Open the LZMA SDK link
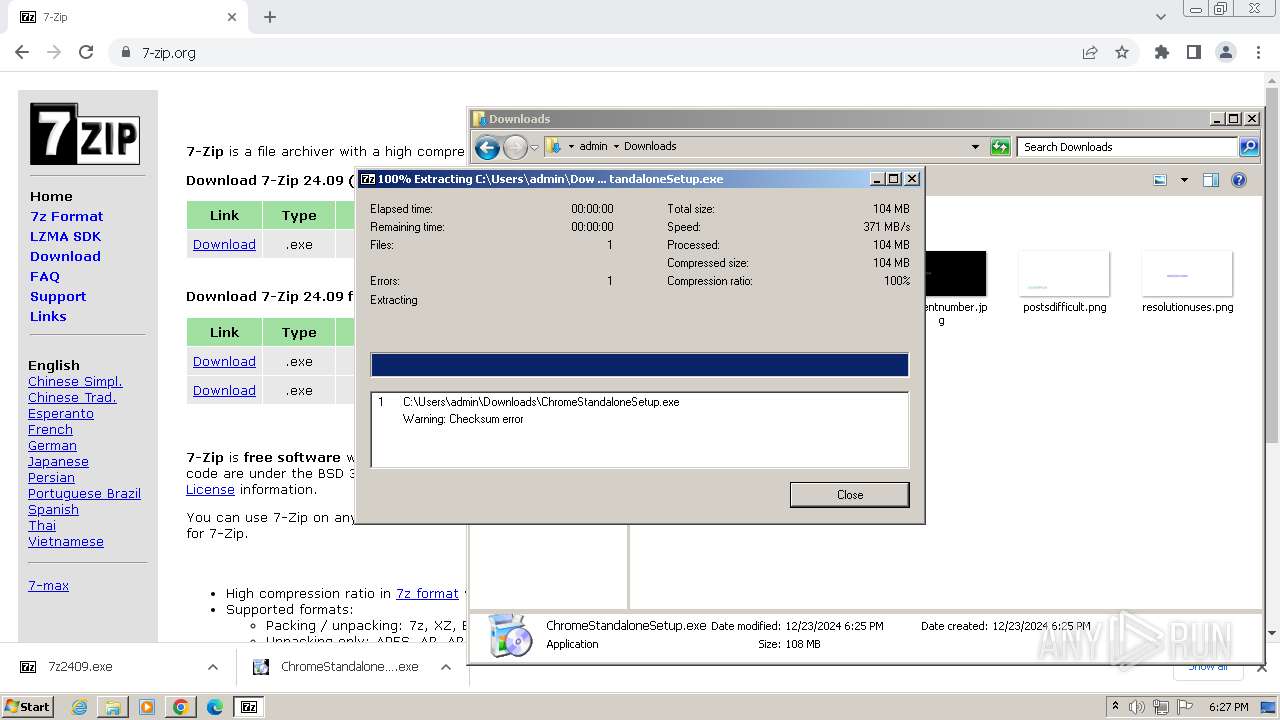Viewport: 1280px width, 720px height. (65, 236)
